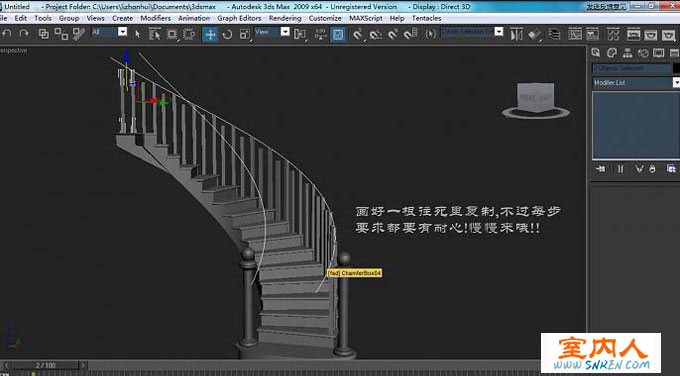Expand the selection filter All dropdown
This screenshot has height=376, width=680.
(x=109, y=32)
